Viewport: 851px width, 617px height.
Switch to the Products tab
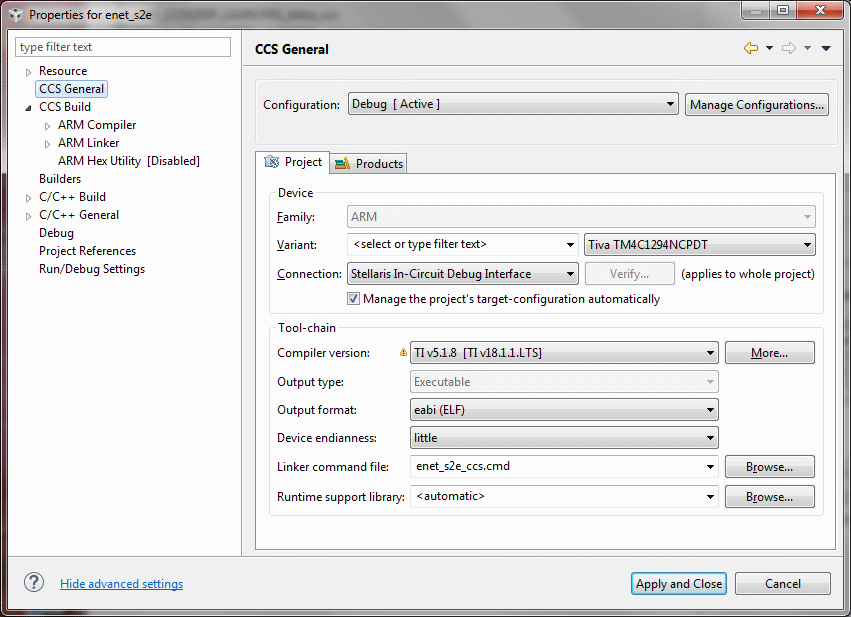coord(369,163)
